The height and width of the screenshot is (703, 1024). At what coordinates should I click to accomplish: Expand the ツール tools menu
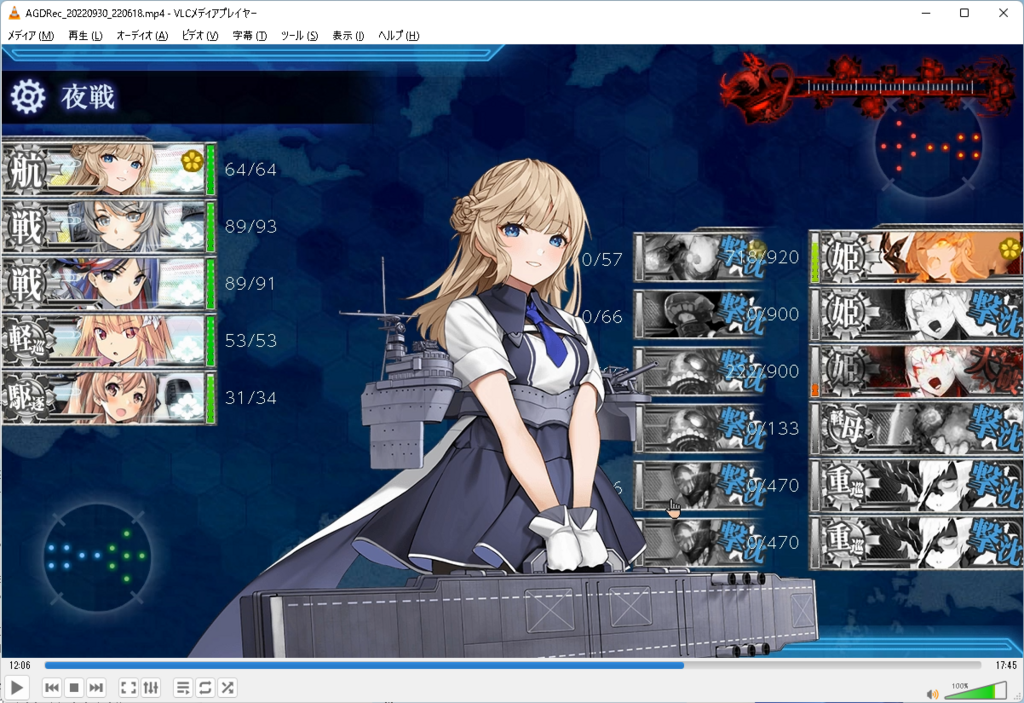[299, 36]
